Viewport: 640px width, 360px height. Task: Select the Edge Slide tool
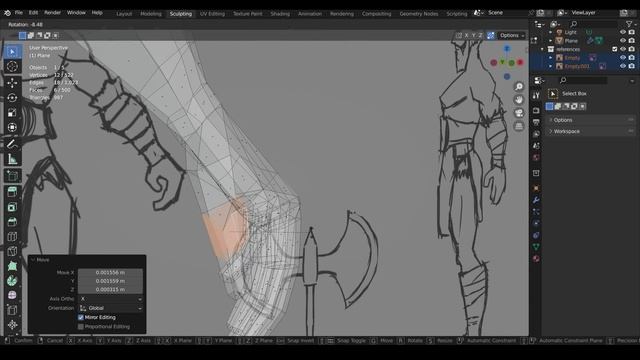12,310
